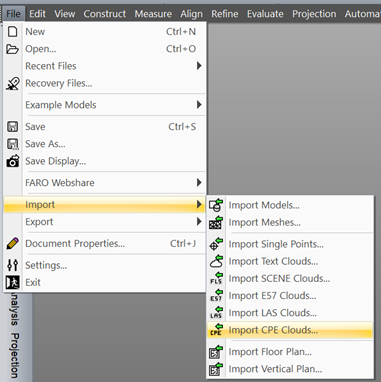
Task: Click the E57 import icon
Action: (x=216, y=296)
